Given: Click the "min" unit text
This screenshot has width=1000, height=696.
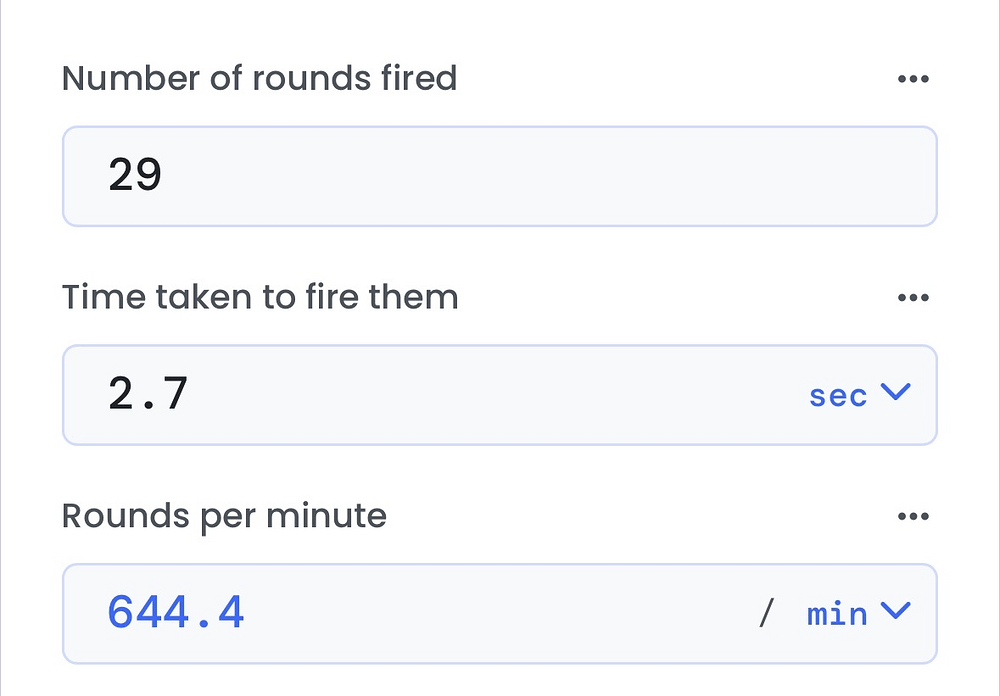Looking at the screenshot, I should (x=837, y=613).
